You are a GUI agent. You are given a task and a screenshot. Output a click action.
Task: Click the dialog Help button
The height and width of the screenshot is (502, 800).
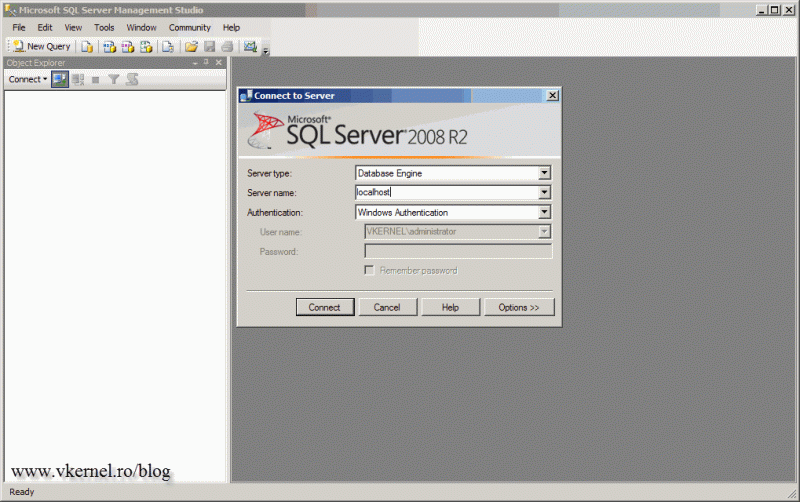tap(451, 307)
